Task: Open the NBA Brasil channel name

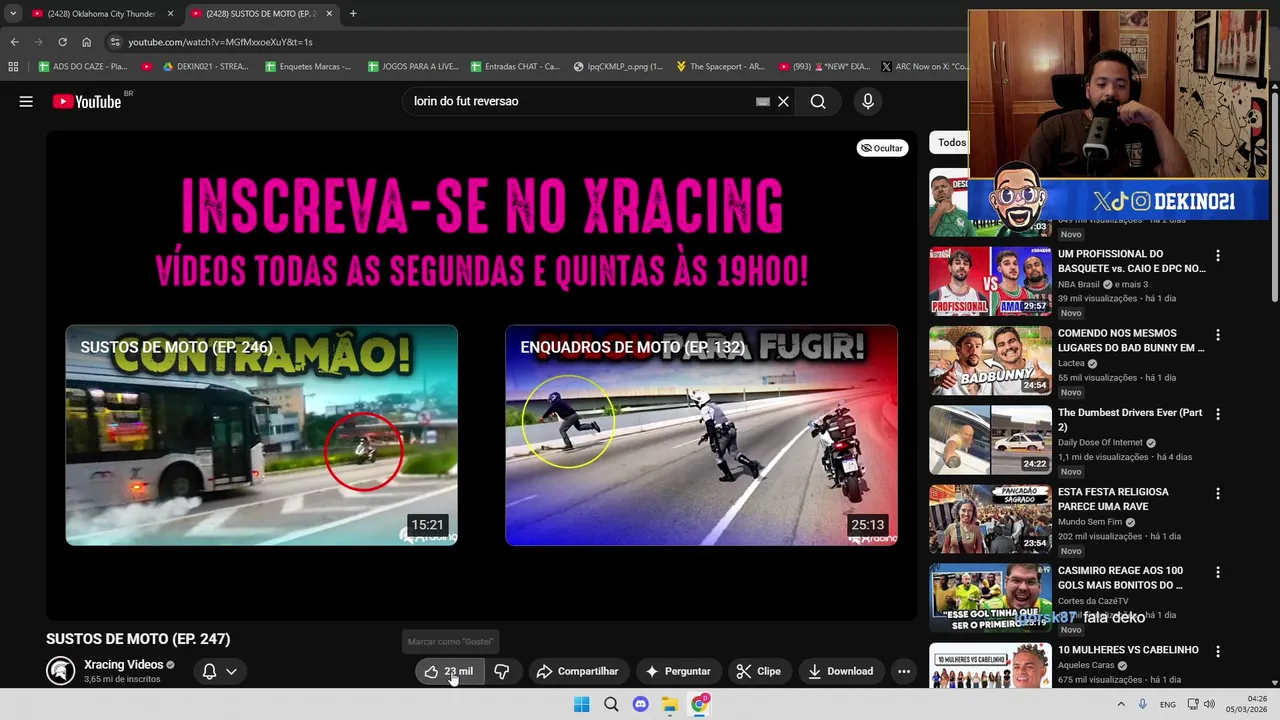Action: [x=1078, y=284]
